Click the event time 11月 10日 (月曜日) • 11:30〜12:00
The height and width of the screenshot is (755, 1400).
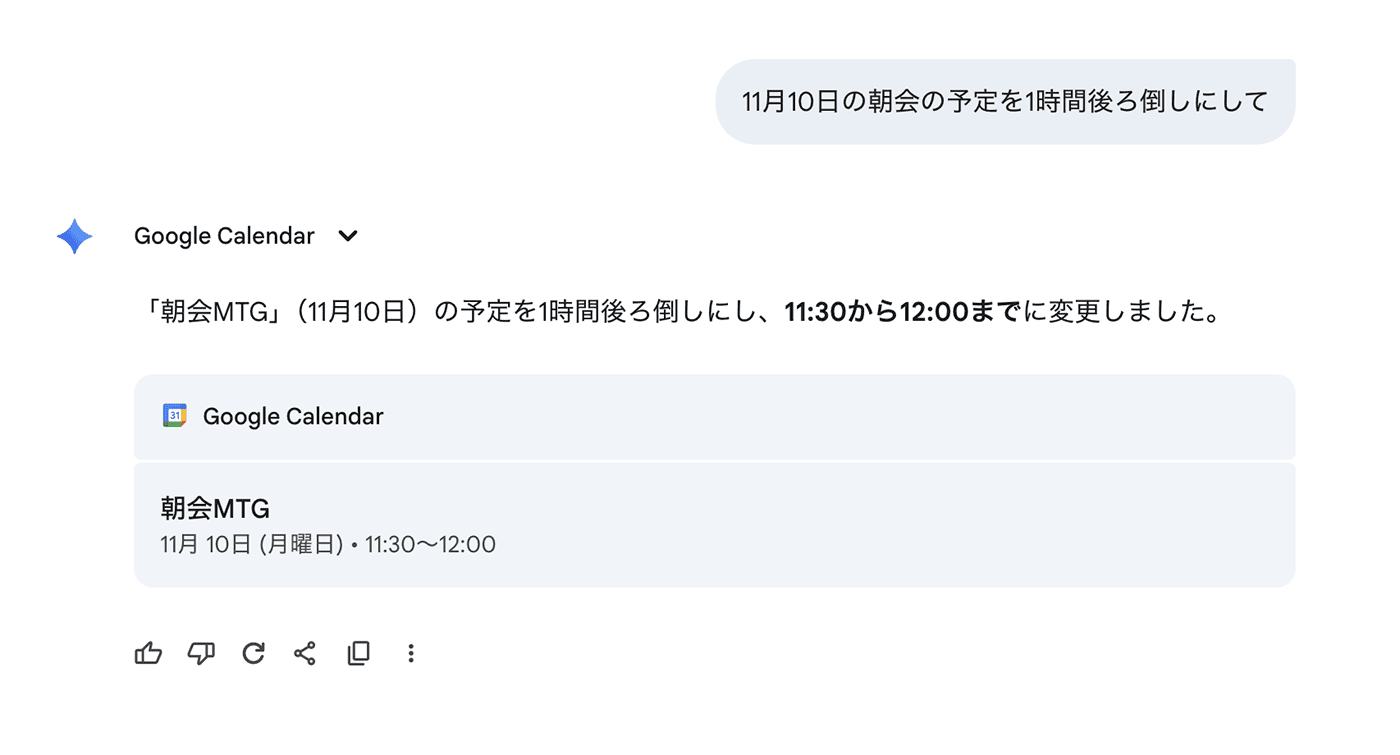(328, 545)
